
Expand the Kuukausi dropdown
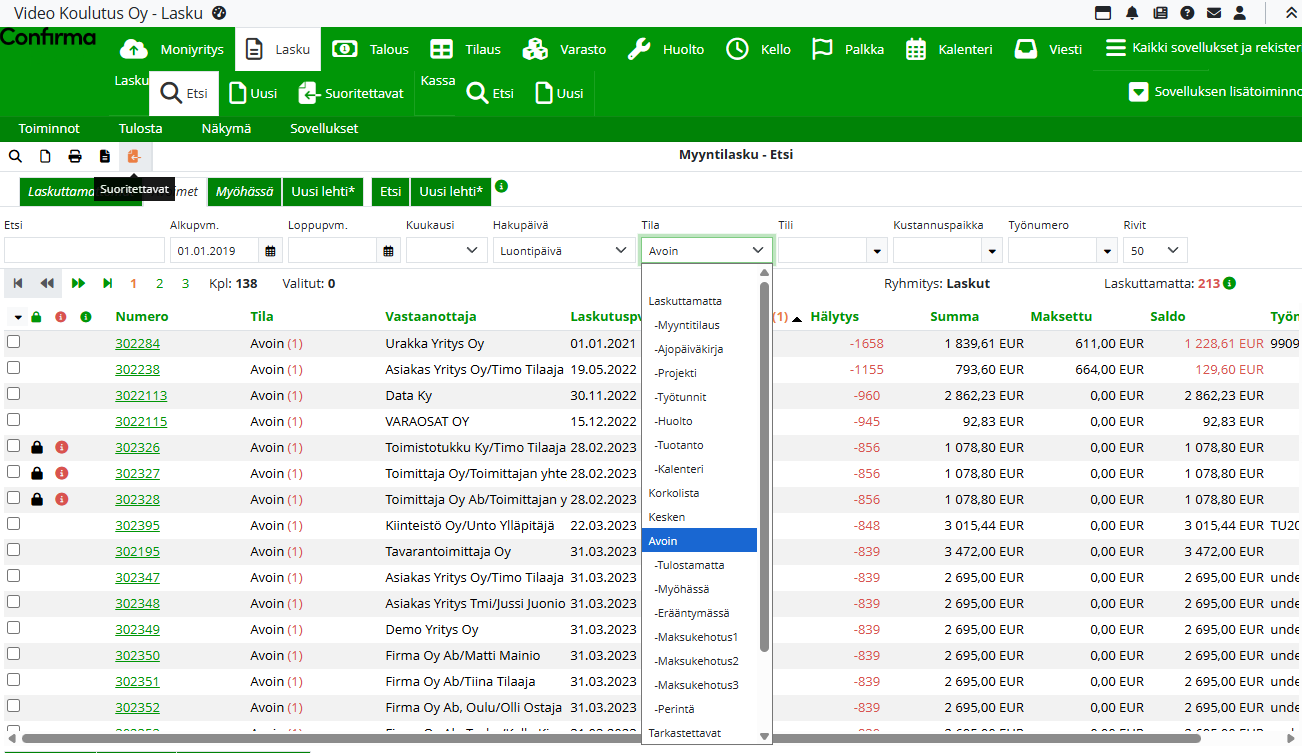tap(446, 251)
